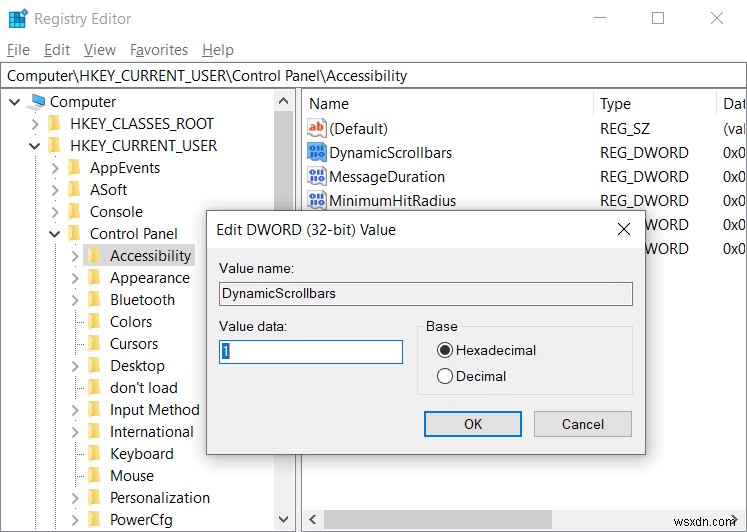The width and height of the screenshot is (747, 532).
Task: Click the Accessibility folder icon
Action: tap(94, 256)
